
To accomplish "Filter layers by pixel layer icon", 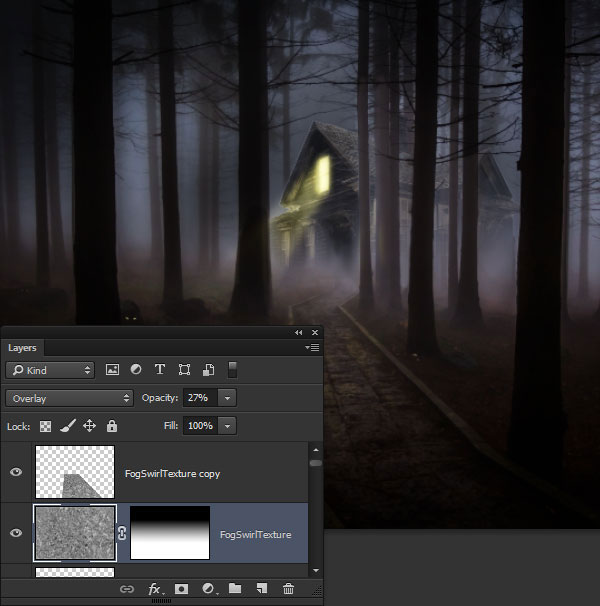I will 112,370.
